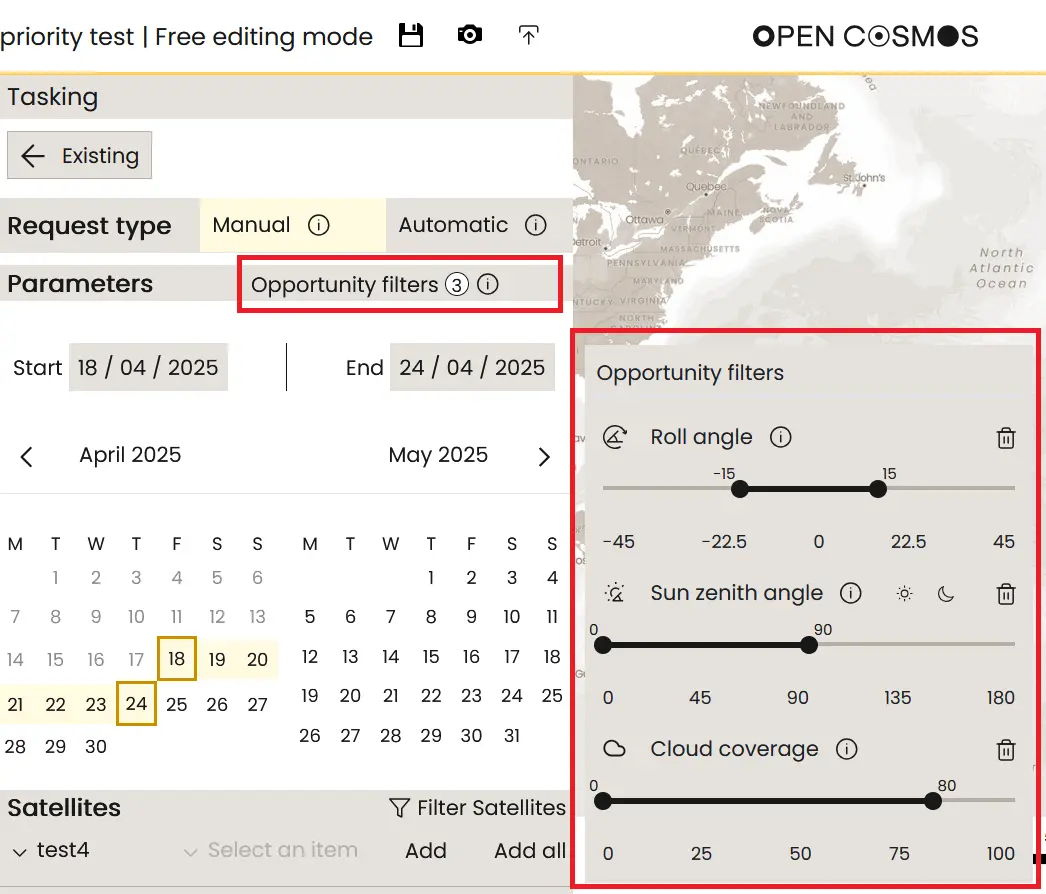Go to next month in calendar
Viewport: 1046px width, 894px height.
[544, 457]
